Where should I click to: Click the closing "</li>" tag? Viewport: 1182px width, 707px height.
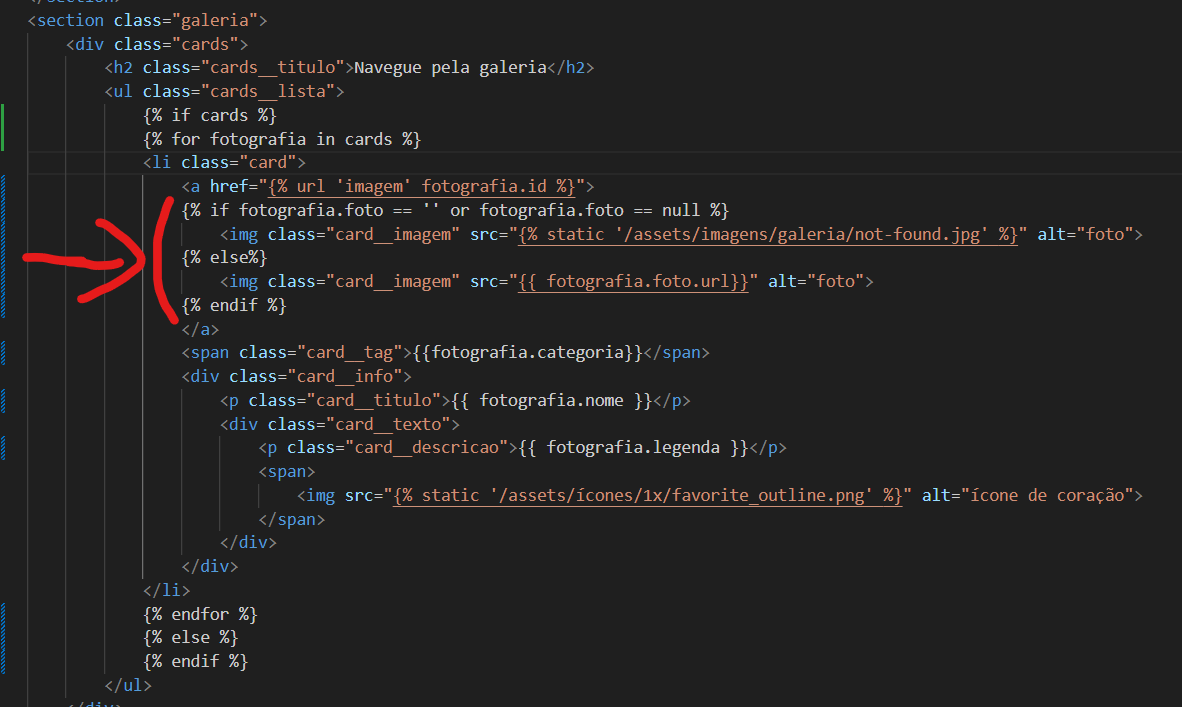pyautogui.click(x=167, y=590)
